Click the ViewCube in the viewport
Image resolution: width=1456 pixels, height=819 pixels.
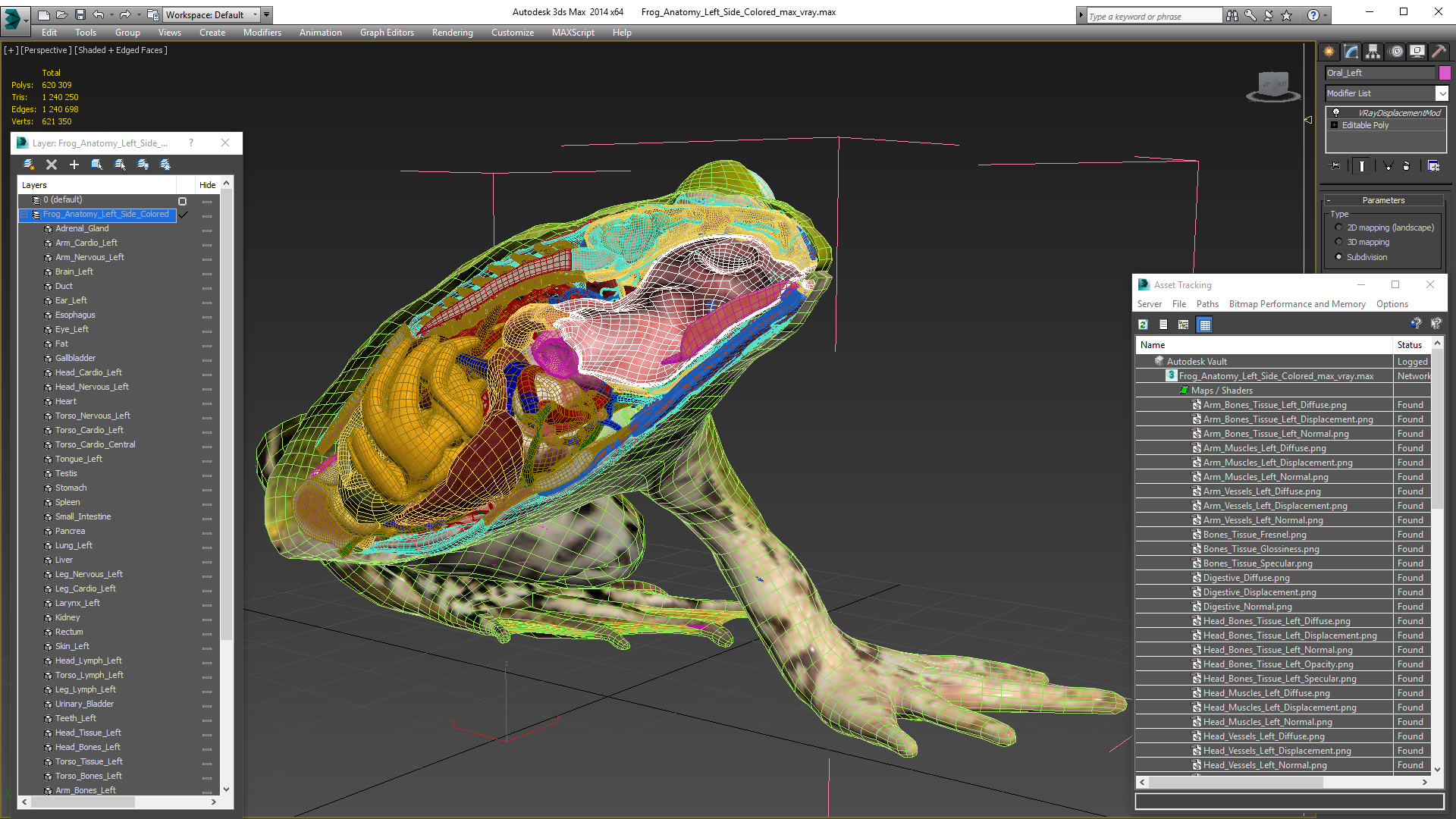click(x=1273, y=86)
